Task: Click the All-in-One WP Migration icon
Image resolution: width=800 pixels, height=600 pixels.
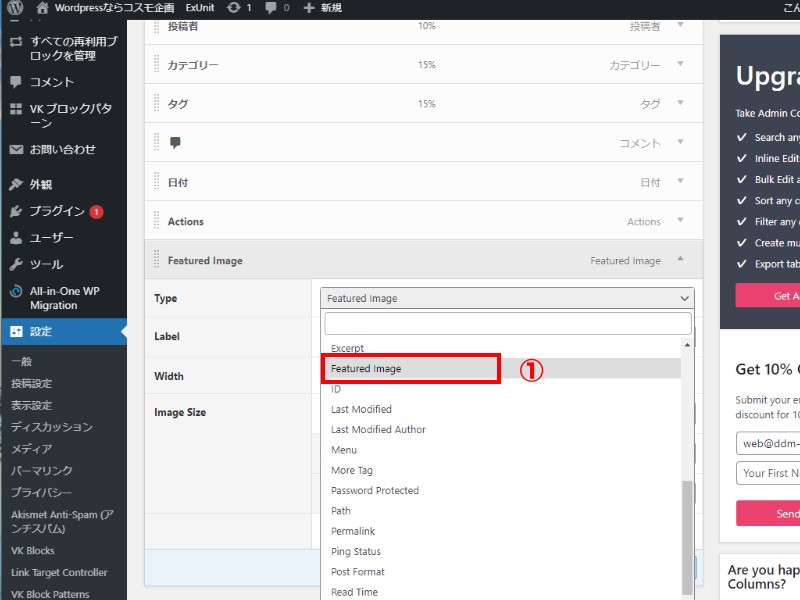Action: coord(16,292)
